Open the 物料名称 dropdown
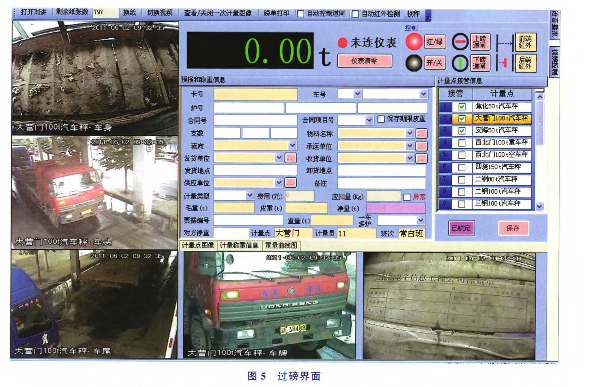Viewport: 589px width, 387px height. [409, 133]
